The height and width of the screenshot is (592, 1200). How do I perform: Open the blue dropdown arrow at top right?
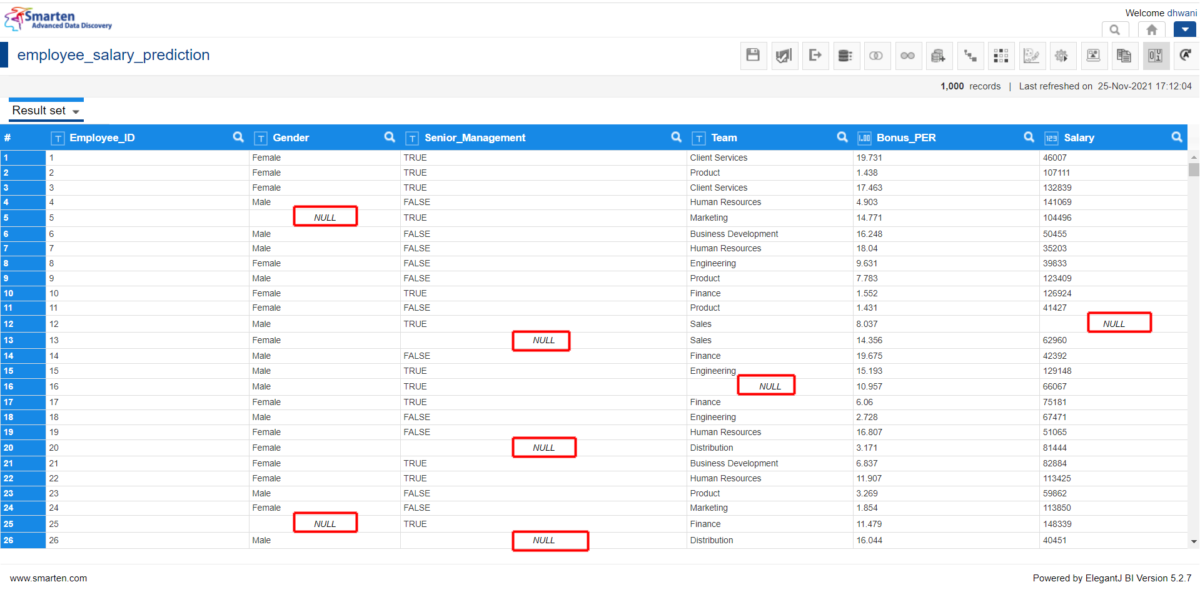point(1185,29)
